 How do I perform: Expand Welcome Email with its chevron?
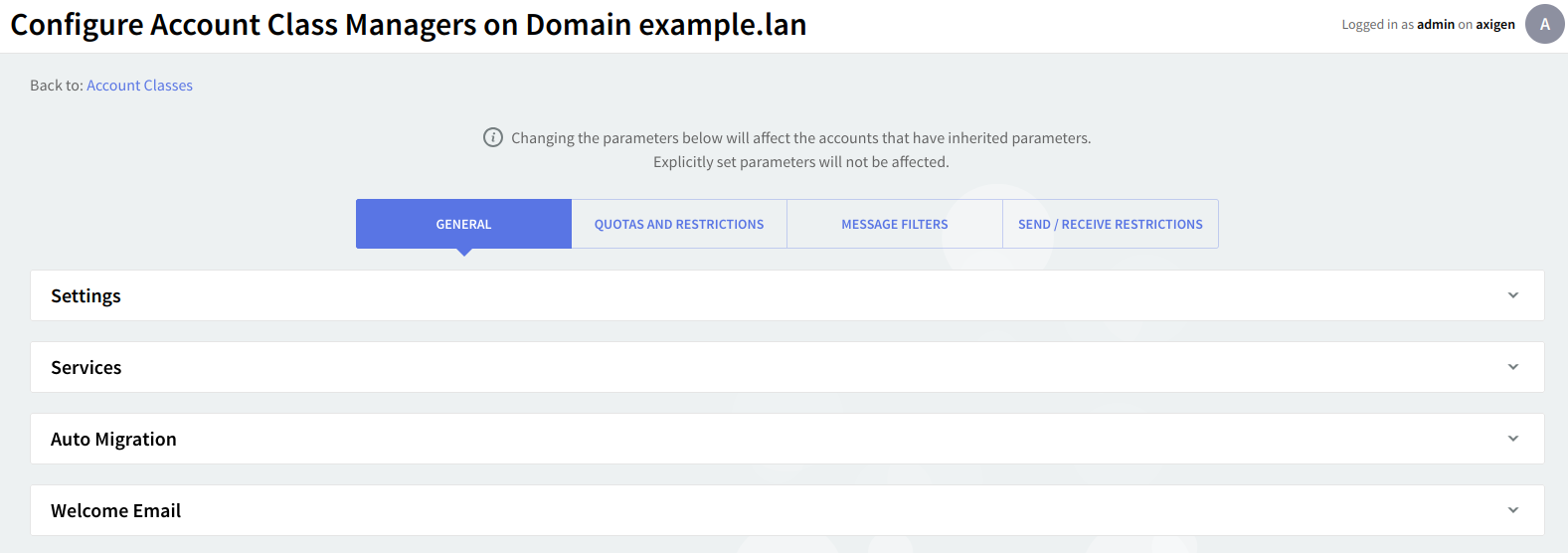[x=1512, y=510]
